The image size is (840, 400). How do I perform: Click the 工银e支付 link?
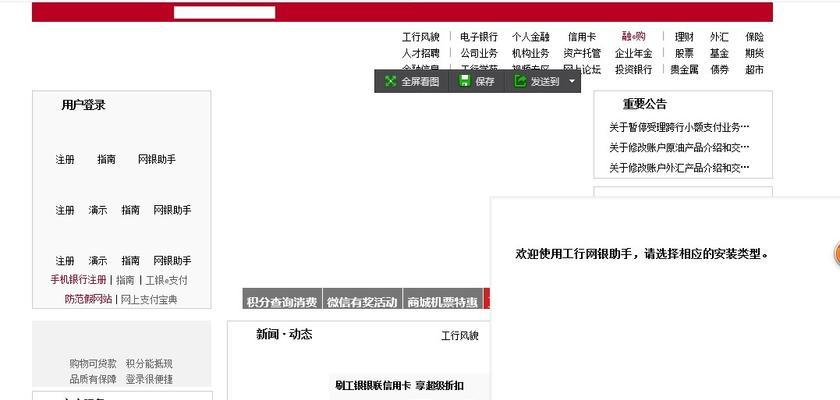tap(167, 280)
